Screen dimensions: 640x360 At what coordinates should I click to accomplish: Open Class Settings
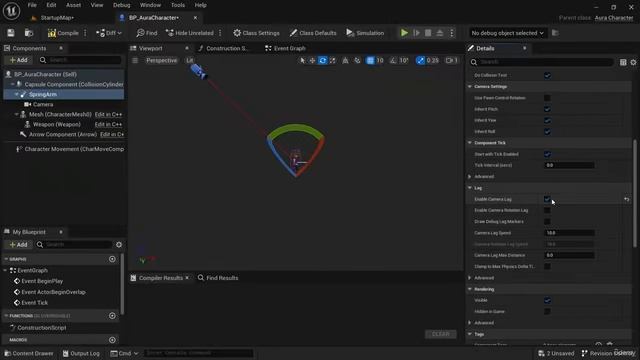256,33
